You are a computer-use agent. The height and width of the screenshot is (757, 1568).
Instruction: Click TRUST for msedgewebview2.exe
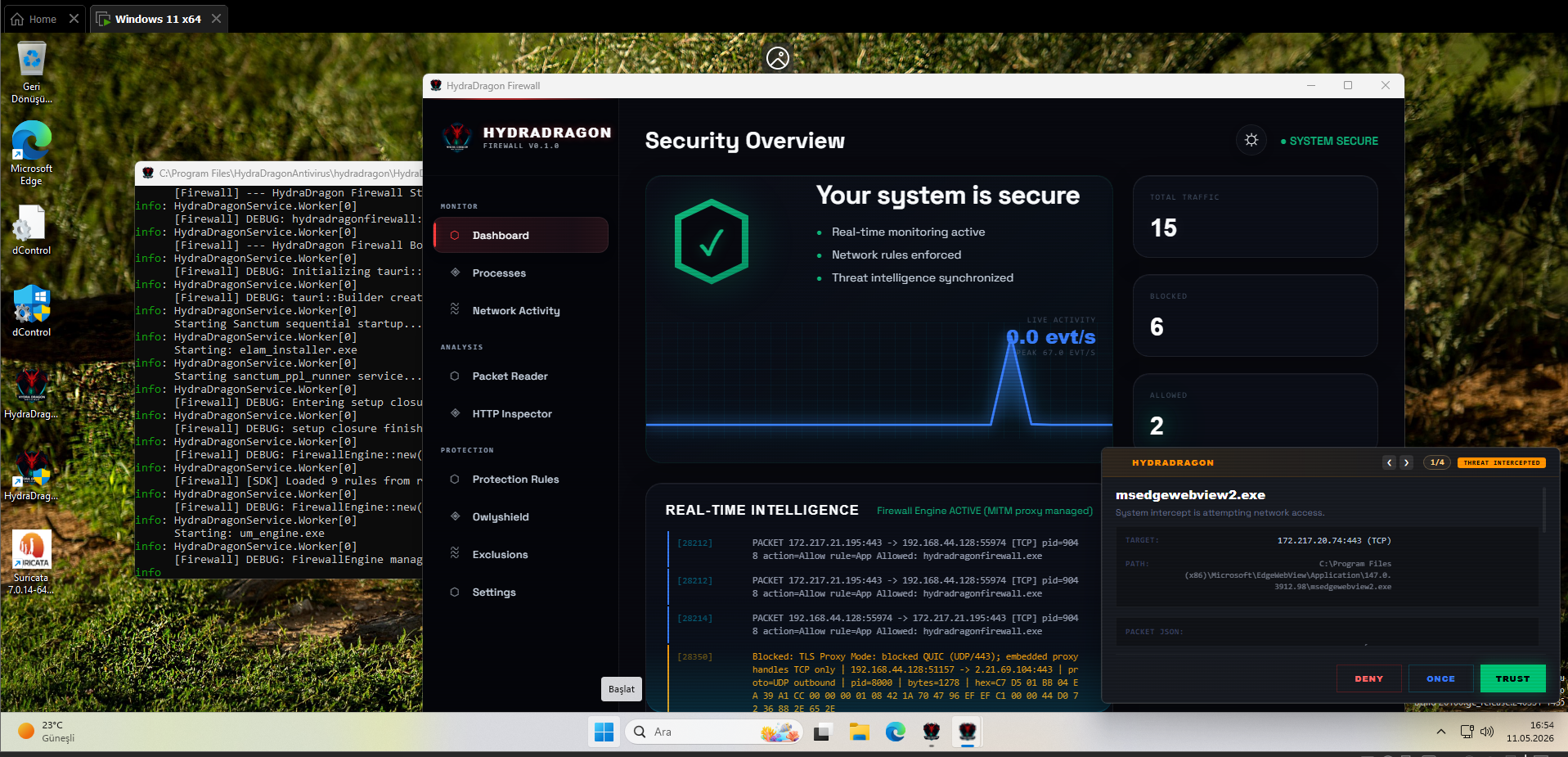(1513, 678)
